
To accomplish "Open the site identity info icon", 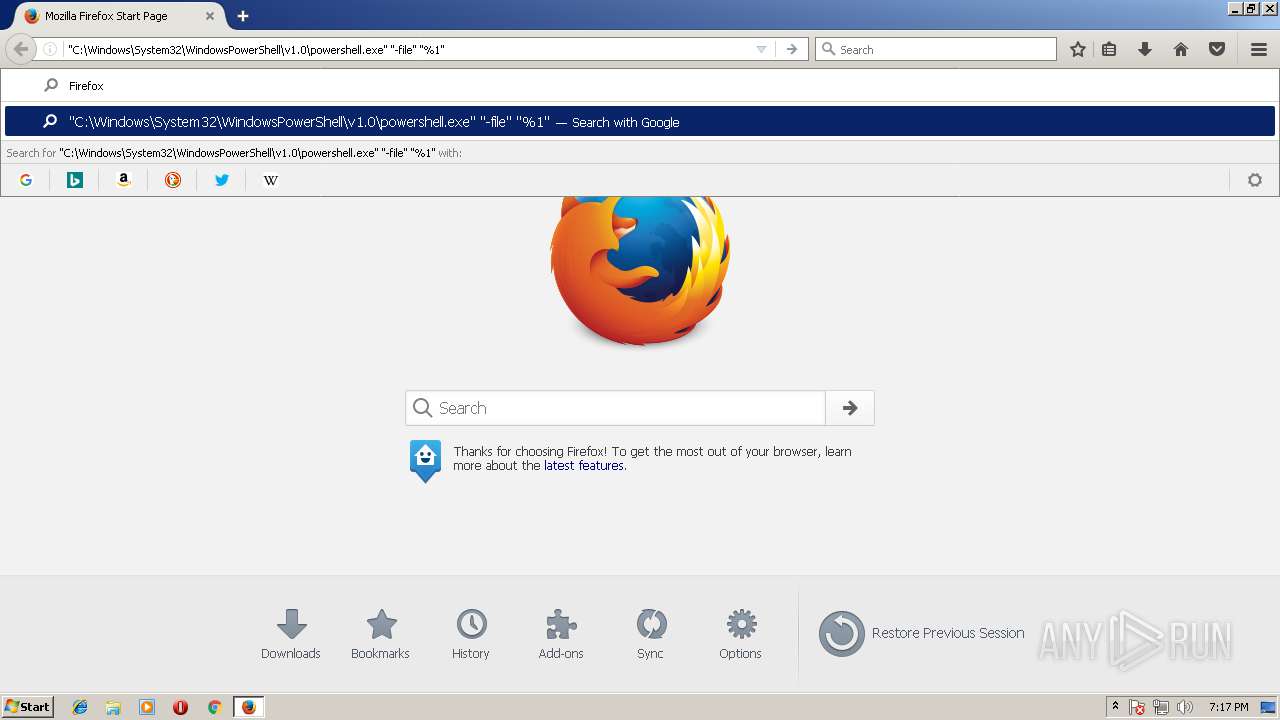I will tap(50, 49).
